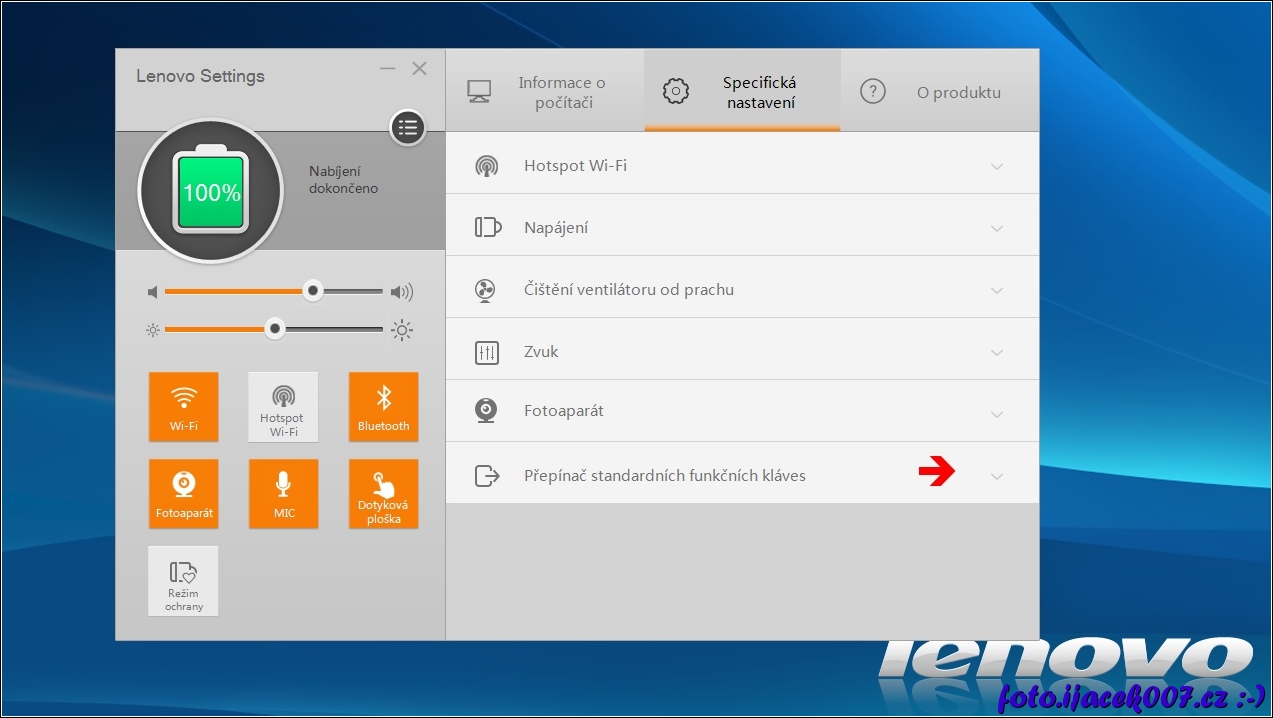Expand the Zvuk section chevron
The width and height of the screenshot is (1273, 718).
pyautogui.click(x=996, y=353)
